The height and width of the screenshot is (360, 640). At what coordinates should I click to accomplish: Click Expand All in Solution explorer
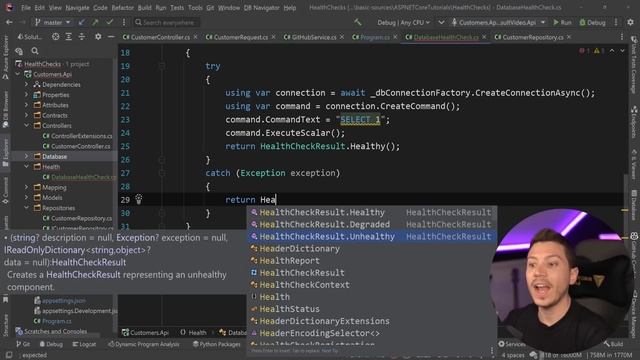pyautogui.click(x=69, y=37)
